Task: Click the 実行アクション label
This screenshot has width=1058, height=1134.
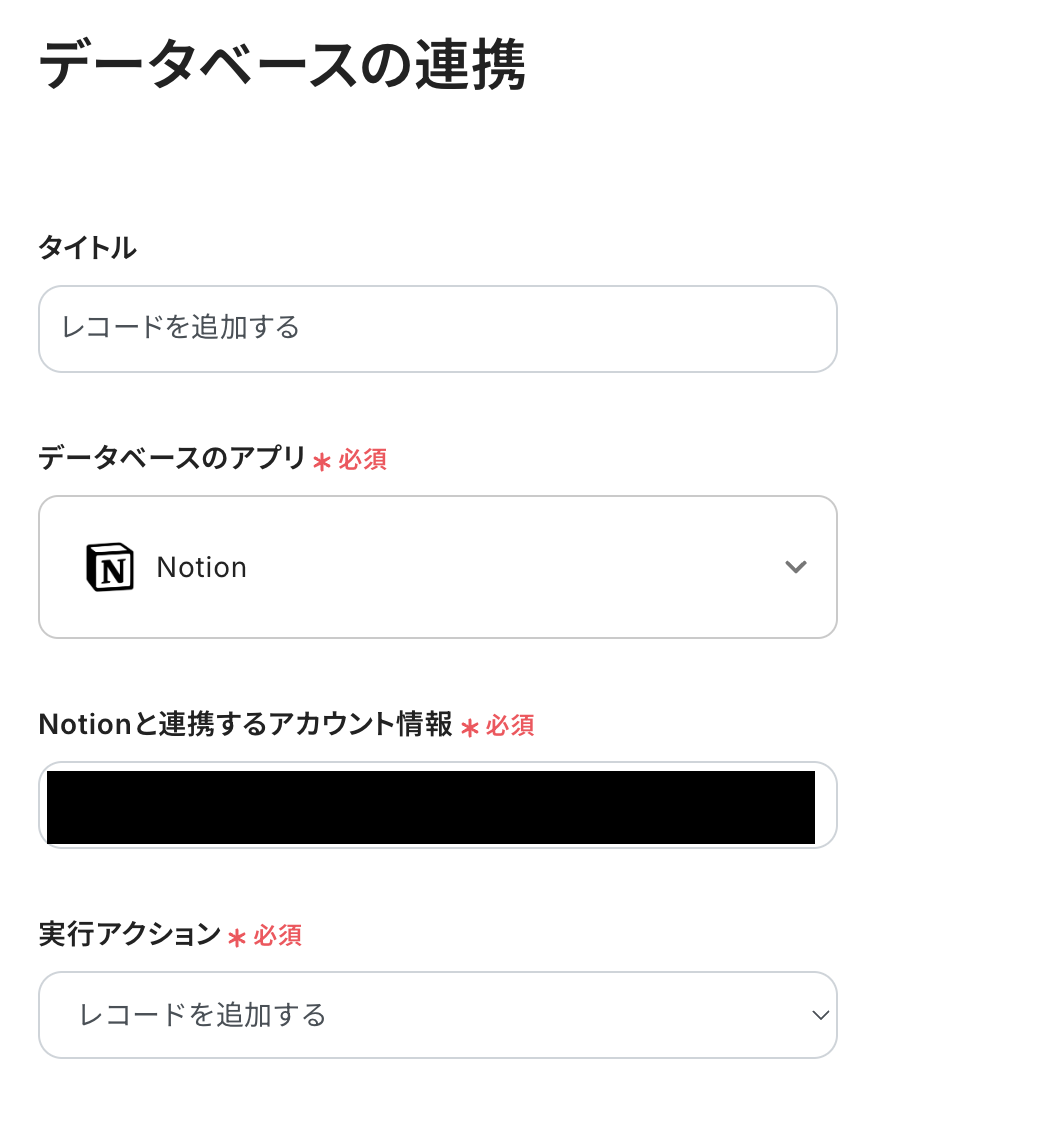Action: (x=129, y=934)
